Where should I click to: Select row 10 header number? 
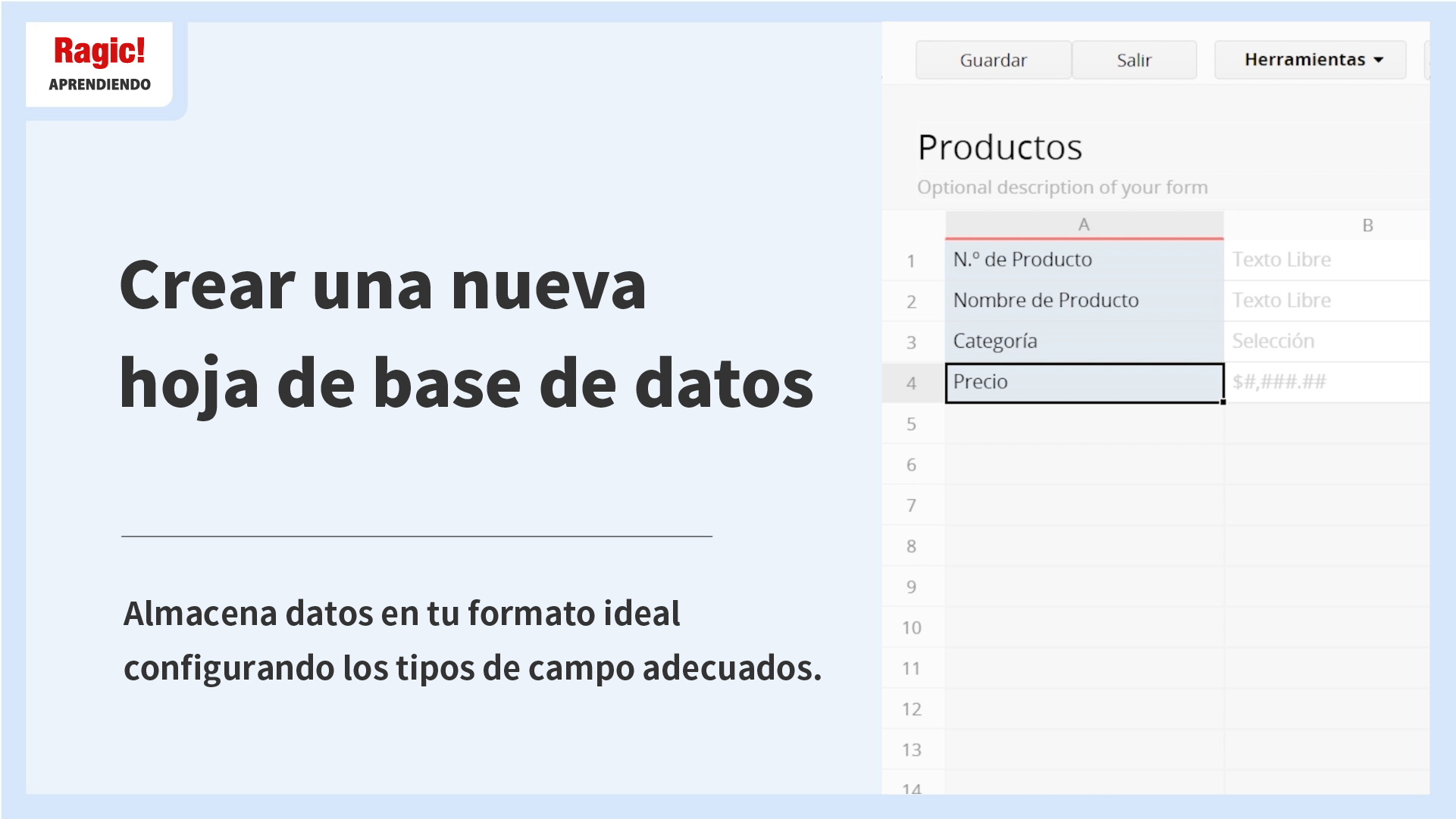pos(911,628)
